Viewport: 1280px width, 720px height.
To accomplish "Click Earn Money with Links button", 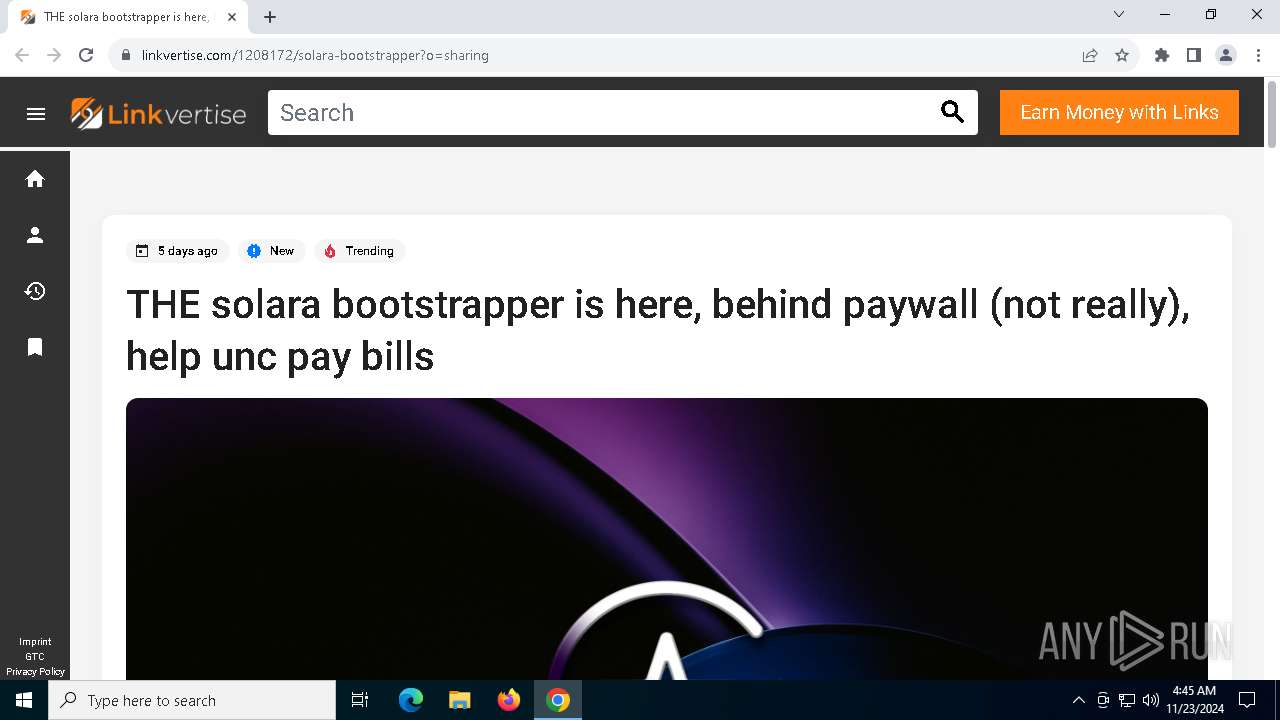I will tap(1119, 112).
